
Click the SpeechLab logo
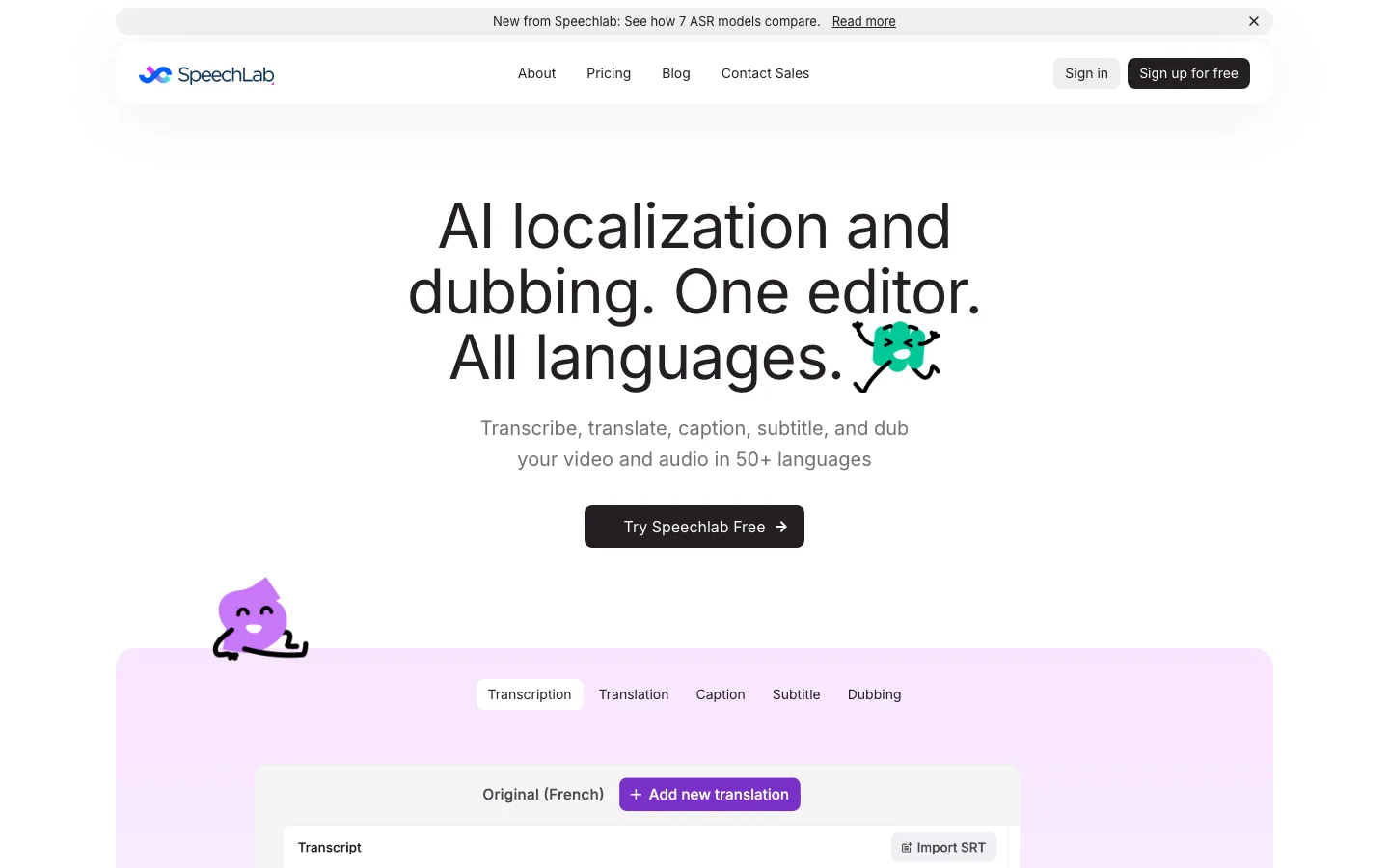[x=206, y=74]
